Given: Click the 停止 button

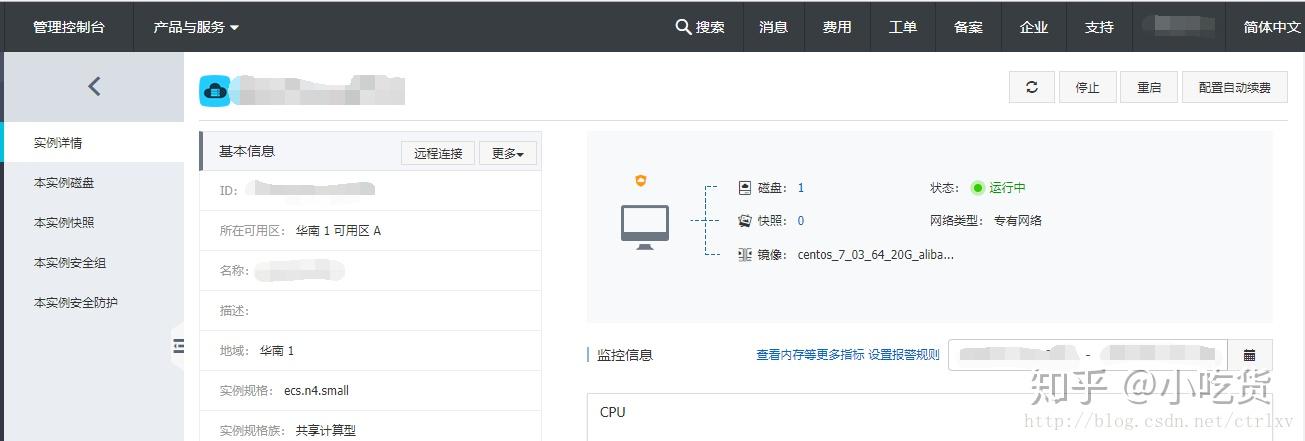Looking at the screenshot, I should click(1087, 87).
